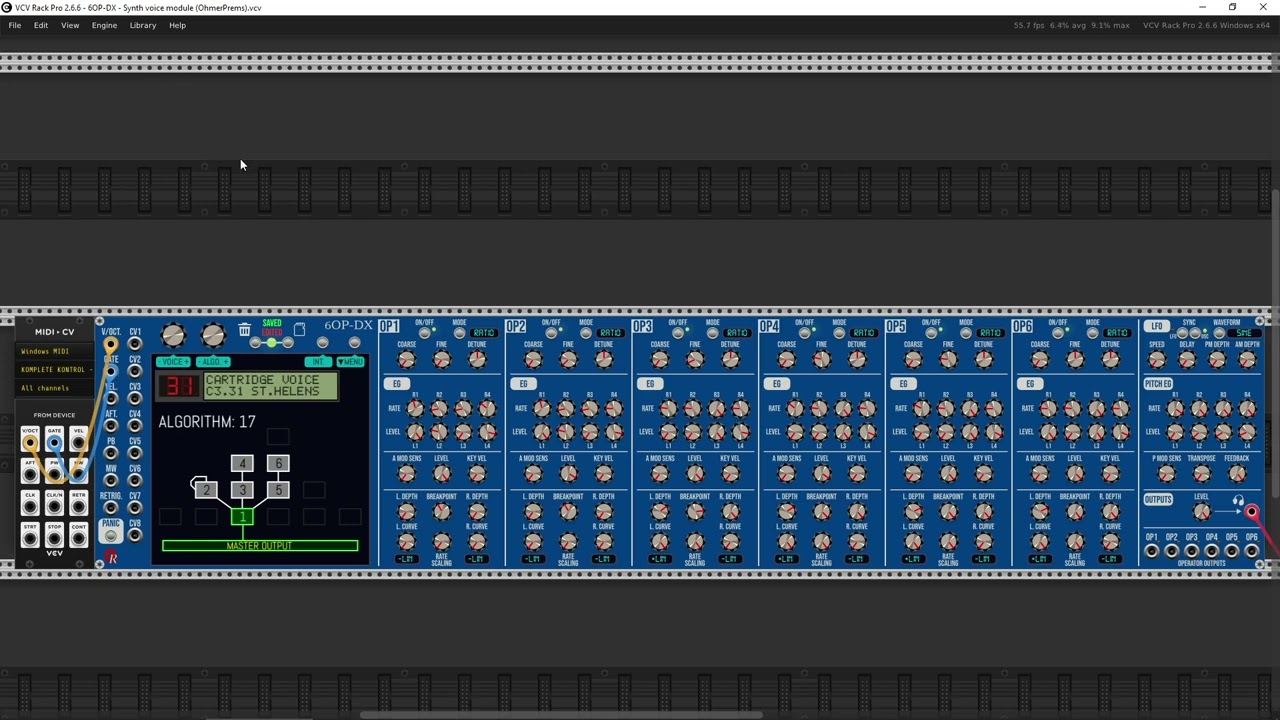Click the CLK output port on MIDI-CV
1280x720 pixels.
coord(30,507)
